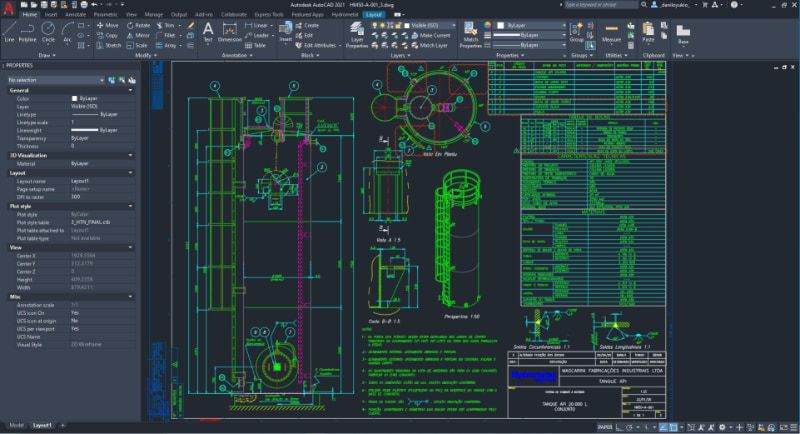Click the Linear dimension button

(x=257, y=25)
